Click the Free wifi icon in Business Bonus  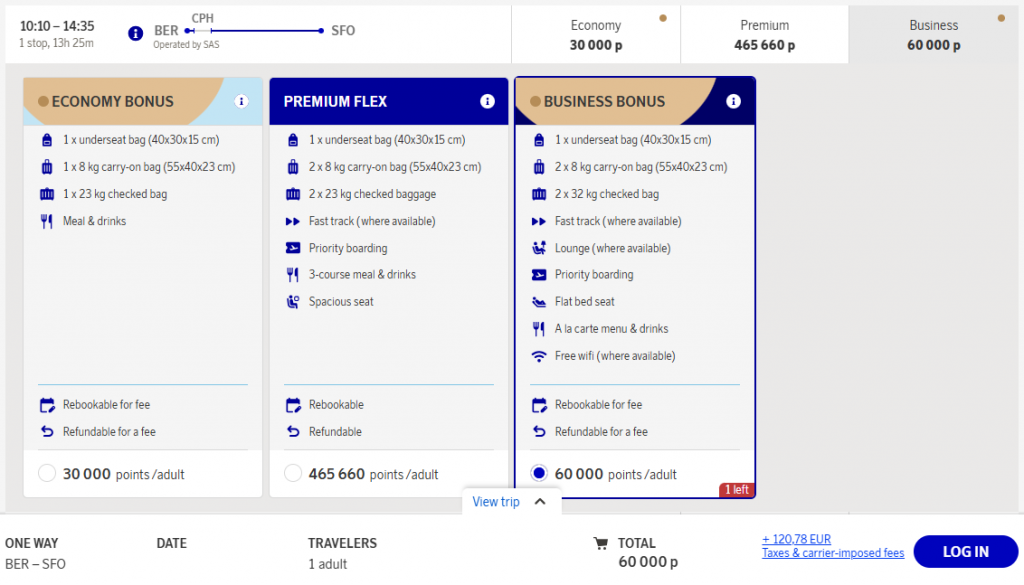[x=541, y=355]
